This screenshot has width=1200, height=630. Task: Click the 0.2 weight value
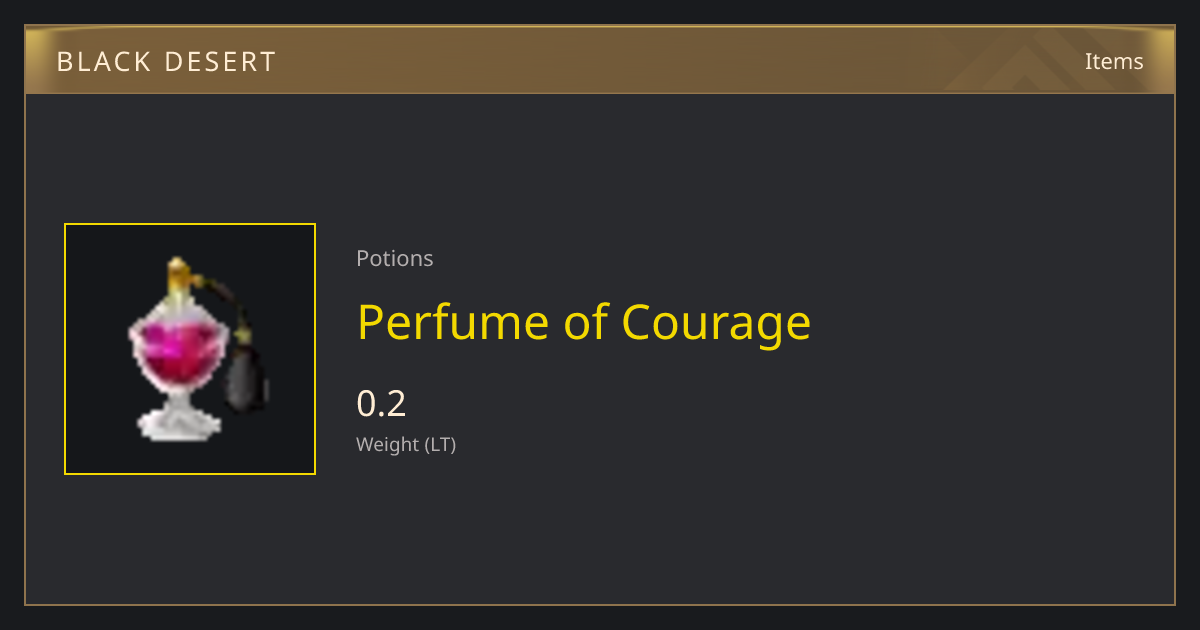click(381, 403)
